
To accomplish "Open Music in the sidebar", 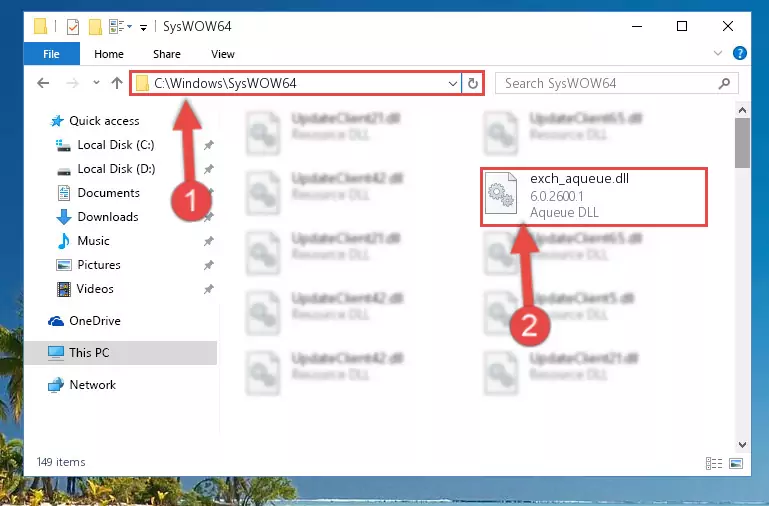I will click(93, 241).
